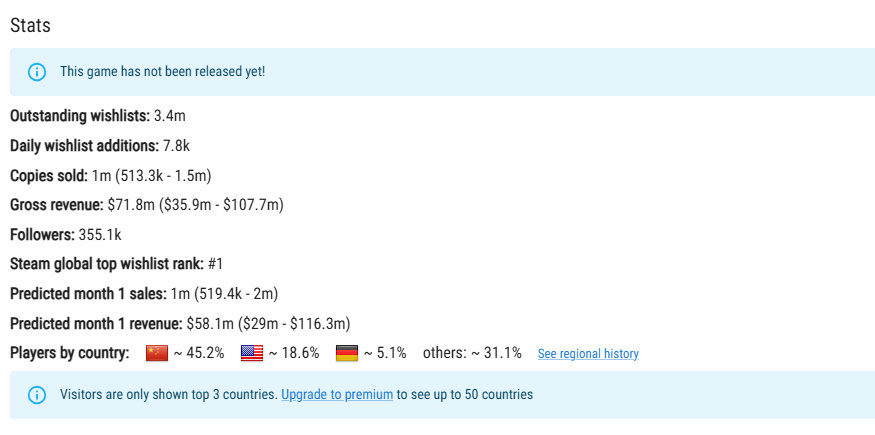875x435 pixels.
Task: Click the China flag icon
Action: [157, 353]
